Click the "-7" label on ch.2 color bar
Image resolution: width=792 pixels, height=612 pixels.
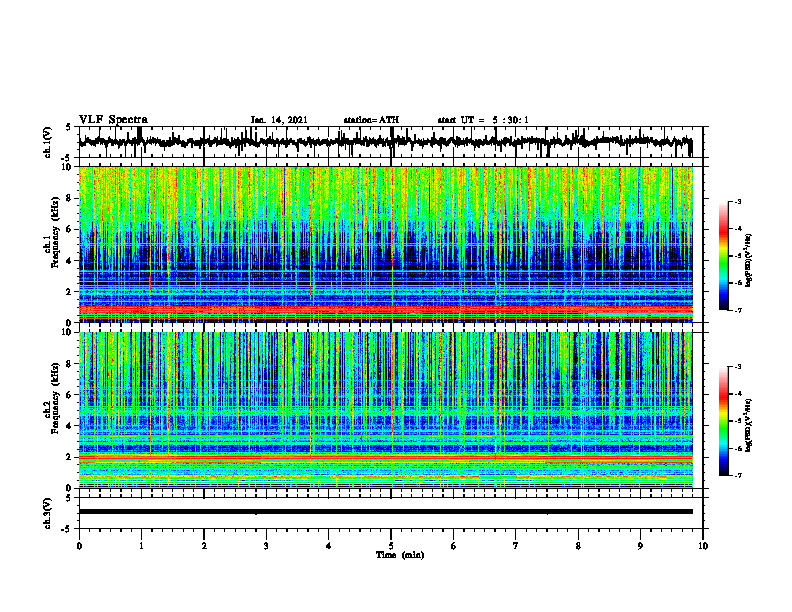click(737, 476)
